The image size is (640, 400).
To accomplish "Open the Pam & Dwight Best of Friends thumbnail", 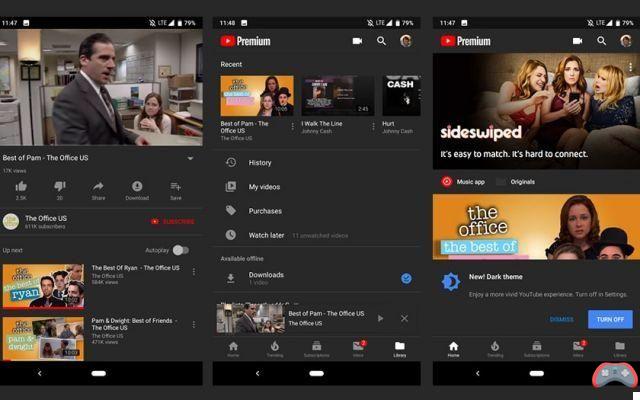I will tap(43, 339).
